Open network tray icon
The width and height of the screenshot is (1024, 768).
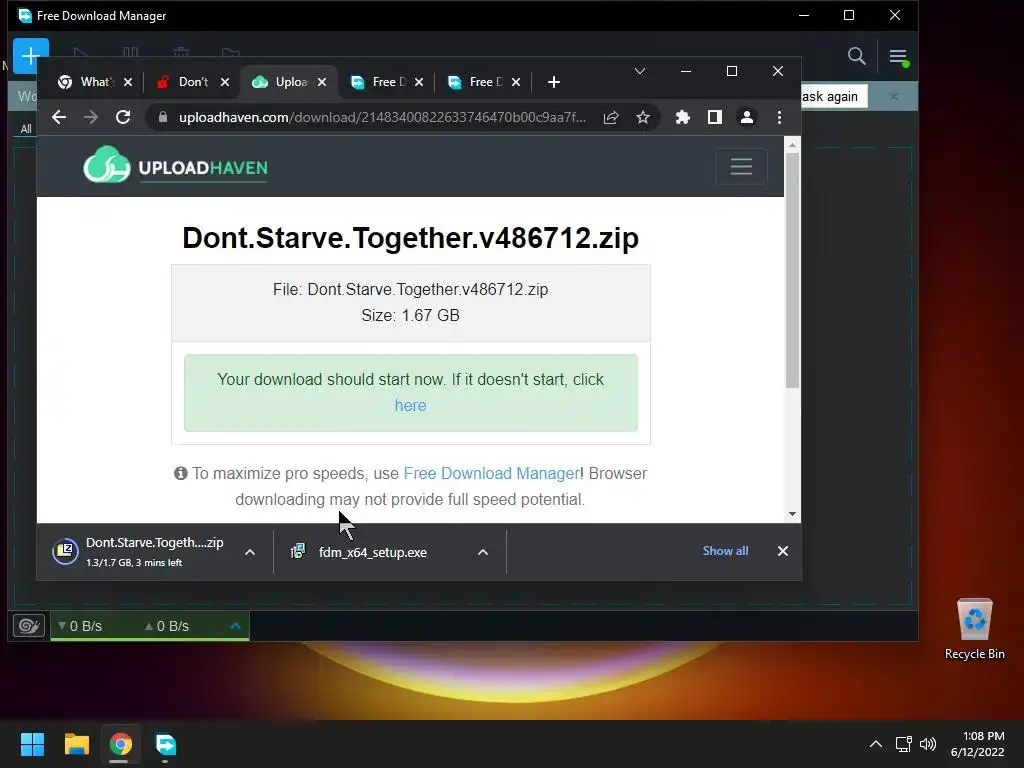[x=903, y=744]
